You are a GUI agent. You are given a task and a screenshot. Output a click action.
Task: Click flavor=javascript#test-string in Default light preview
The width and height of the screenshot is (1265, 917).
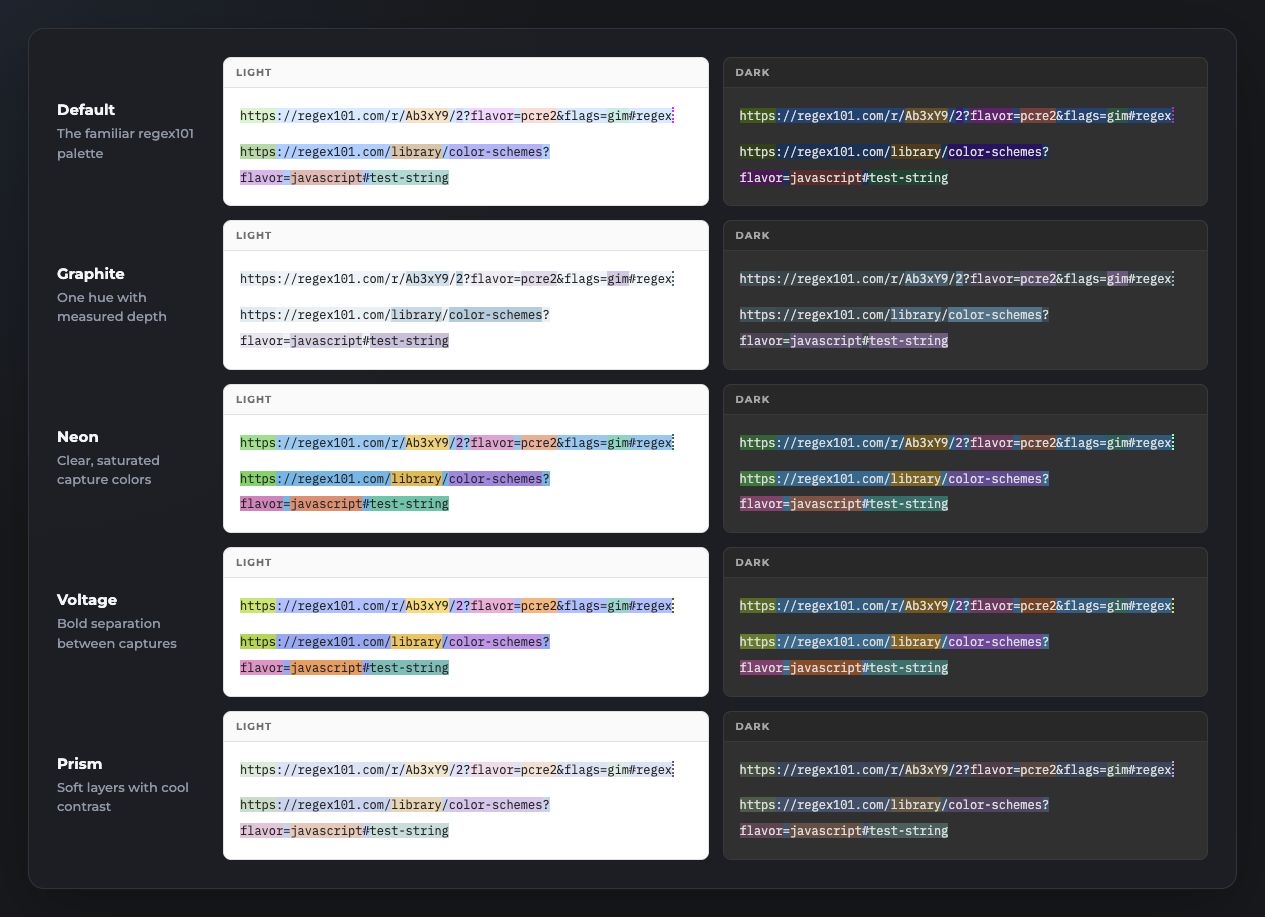click(344, 178)
